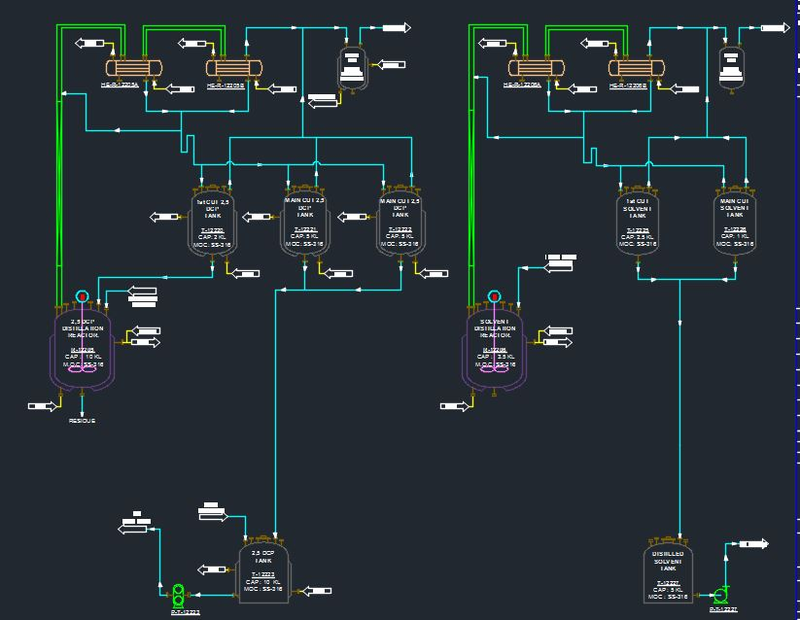Click the RESIDUE text label
Viewport: 800px width, 620px height.
pyautogui.click(x=82, y=421)
